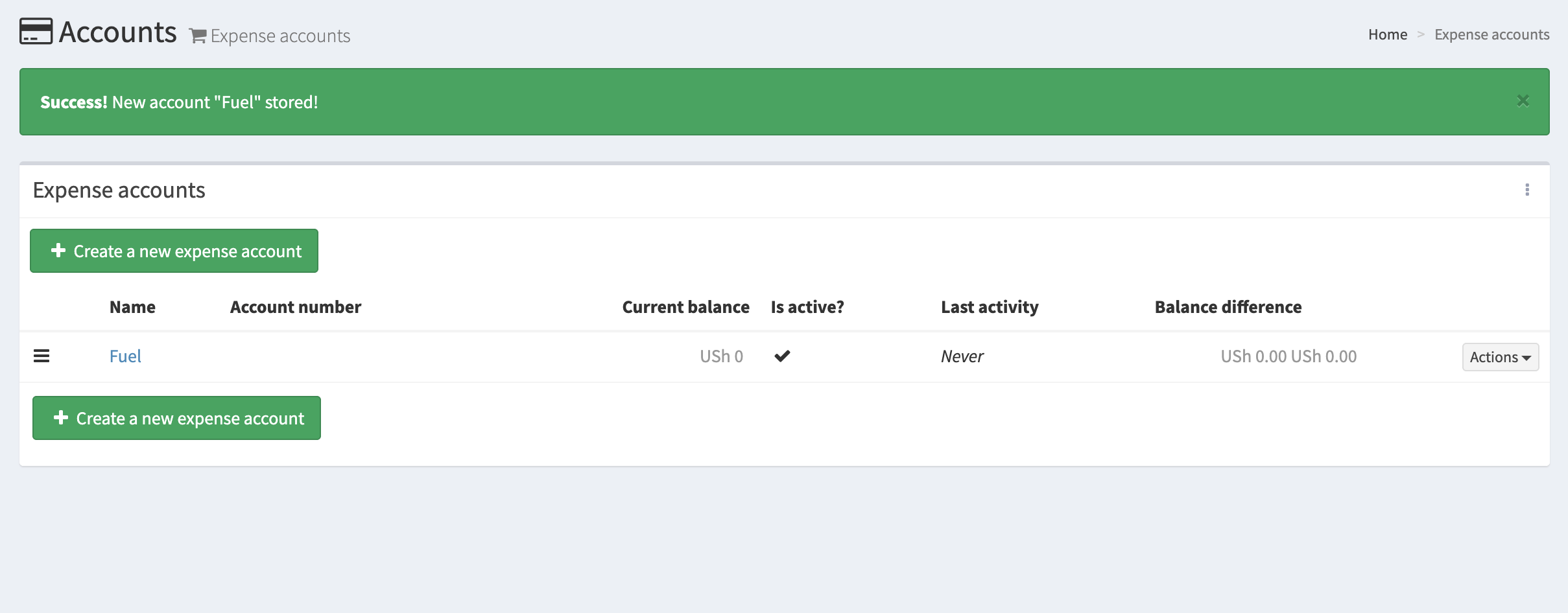Click the Fuel balance difference value

tap(1288, 356)
